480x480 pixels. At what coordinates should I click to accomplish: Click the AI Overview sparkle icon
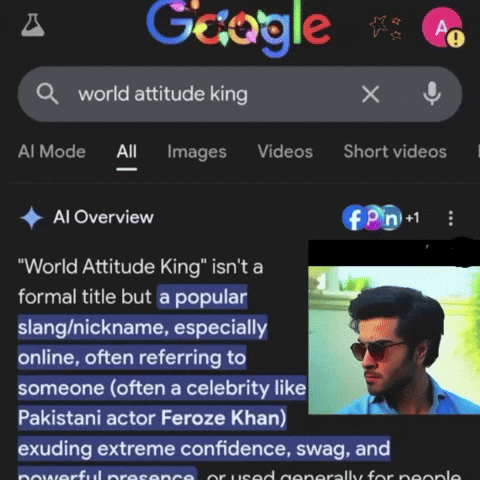click(32, 218)
